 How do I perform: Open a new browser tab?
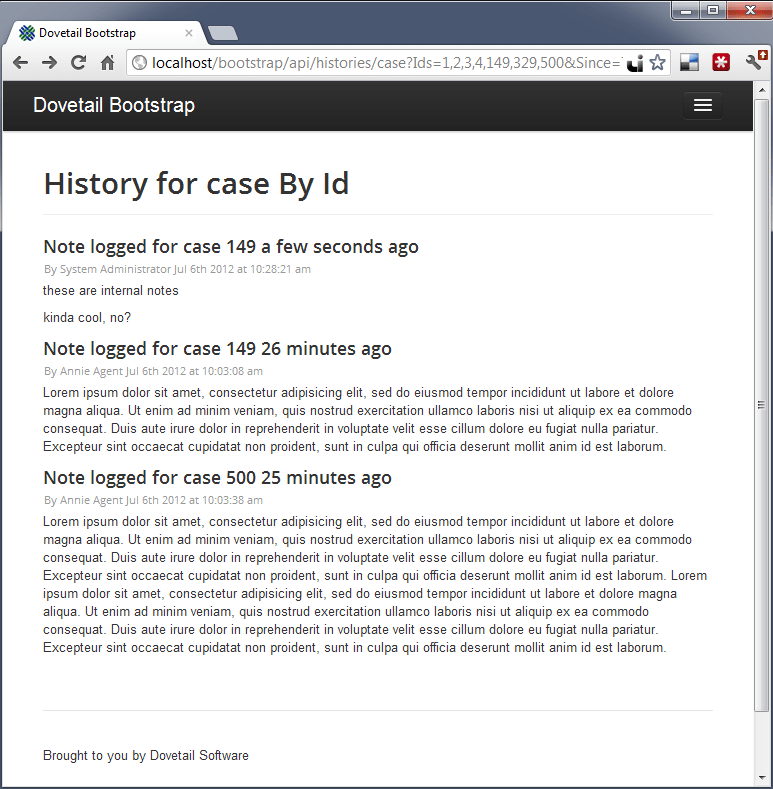tap(223, 33)
